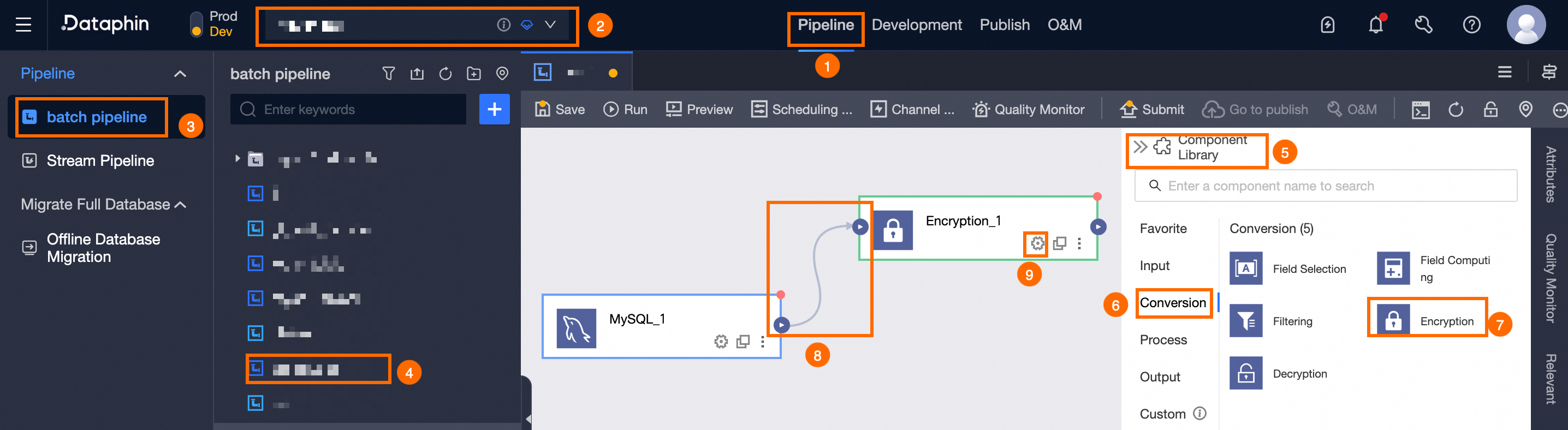Image resolution: width=1568 pixels, height=430 pixels.
Task: Open Quality Monitor from the toolbar
Action: click(1028, 110)
